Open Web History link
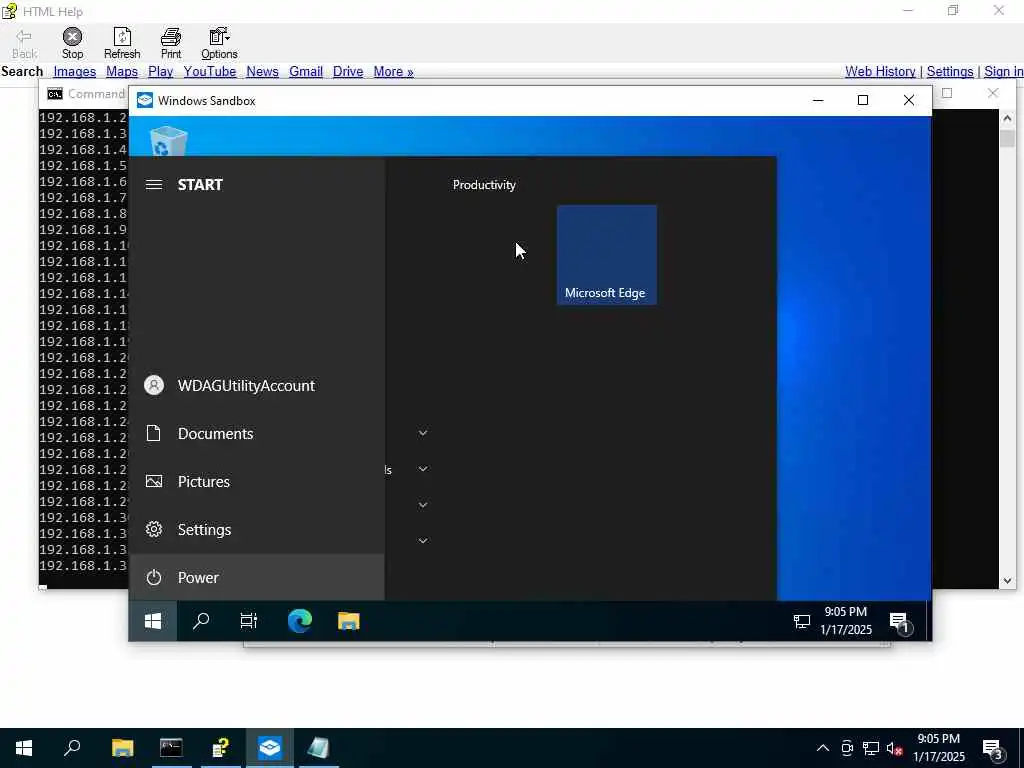This screenshot has width=1024, height=768. click(880, 71)
